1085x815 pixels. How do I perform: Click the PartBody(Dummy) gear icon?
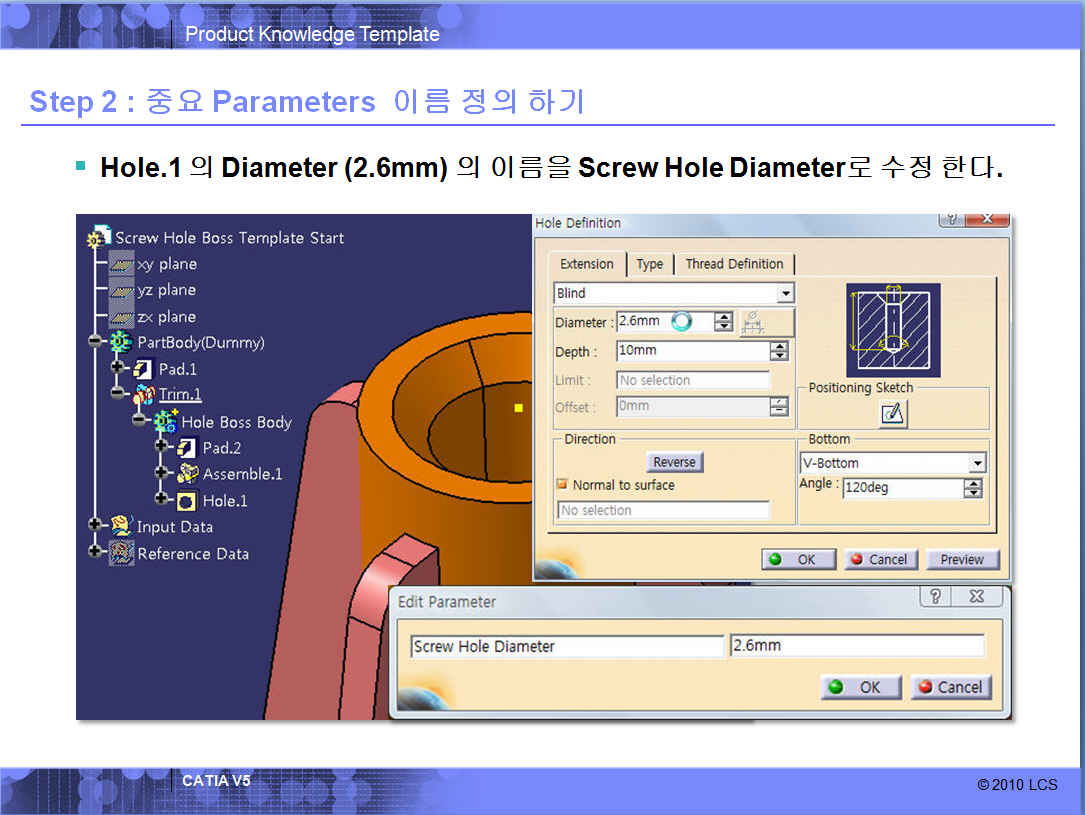pyautogui.click(x=121, y=342)
